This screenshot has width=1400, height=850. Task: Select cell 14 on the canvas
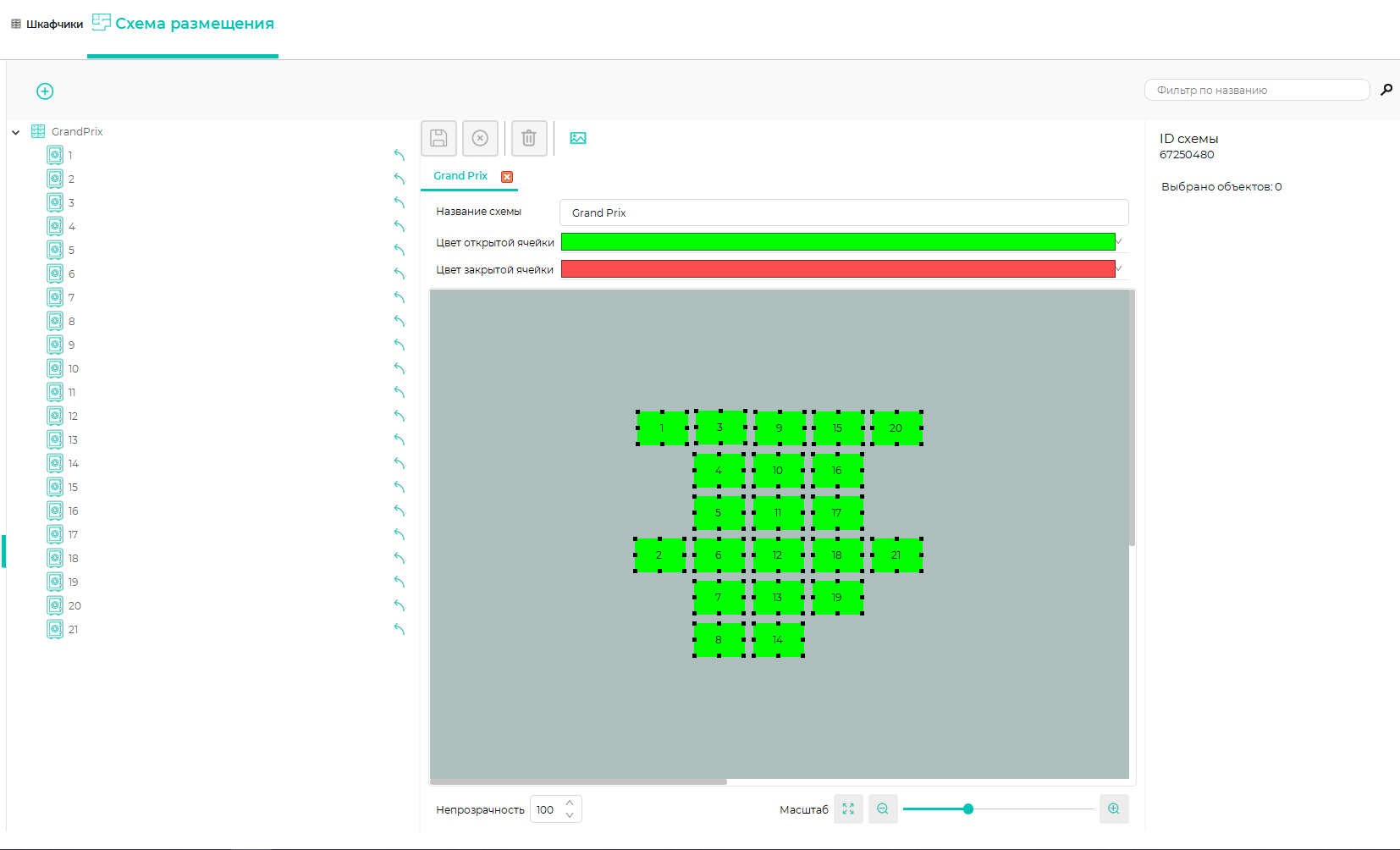coord(778,640)
